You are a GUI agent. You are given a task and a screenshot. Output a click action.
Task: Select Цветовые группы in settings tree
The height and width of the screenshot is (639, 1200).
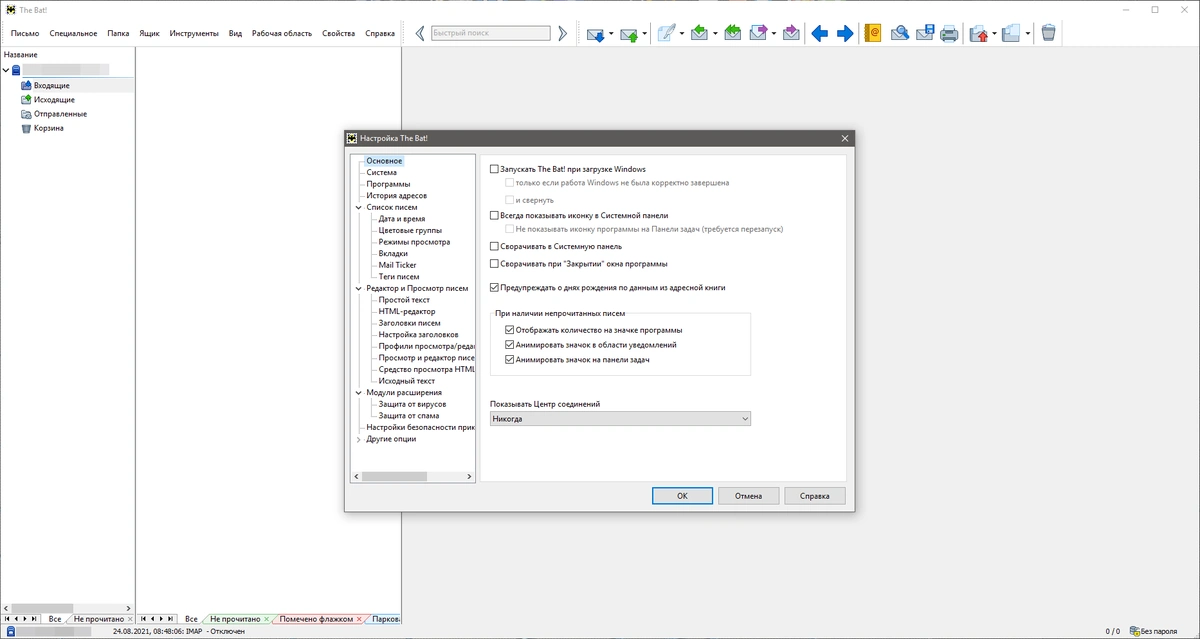(x=410, y=230)
